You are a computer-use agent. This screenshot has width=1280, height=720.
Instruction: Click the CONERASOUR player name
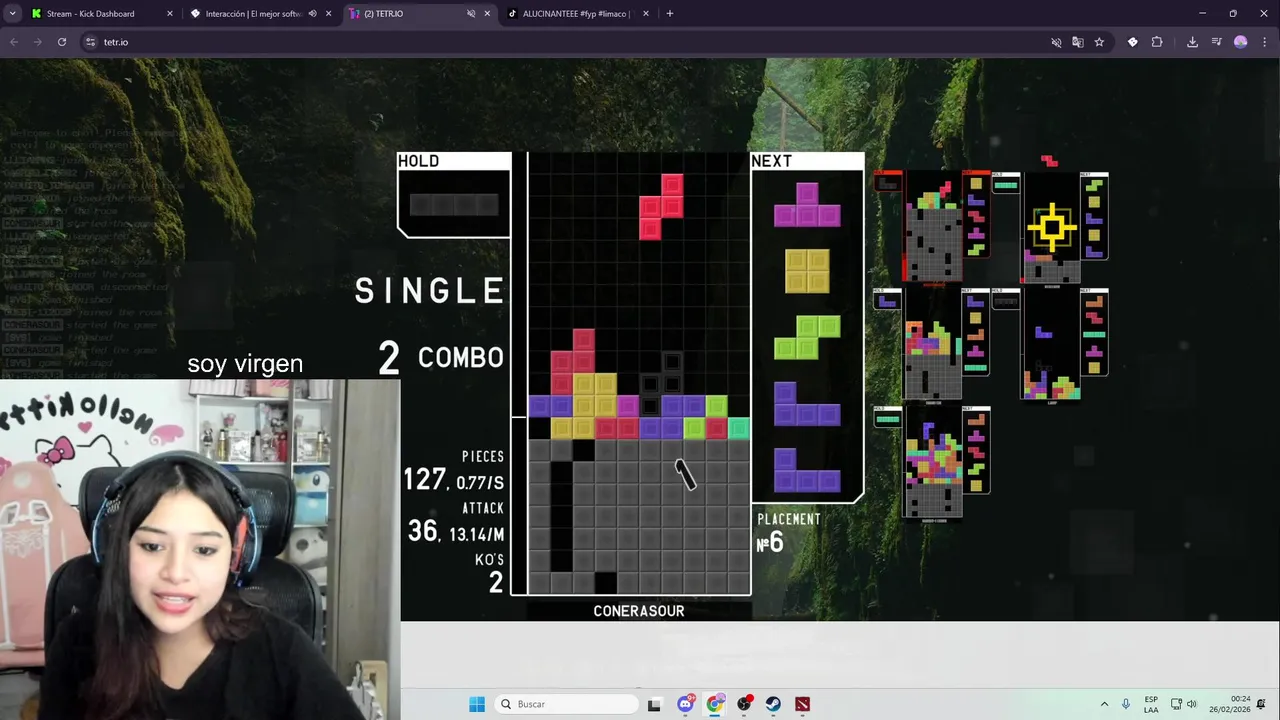click(639, 611)
